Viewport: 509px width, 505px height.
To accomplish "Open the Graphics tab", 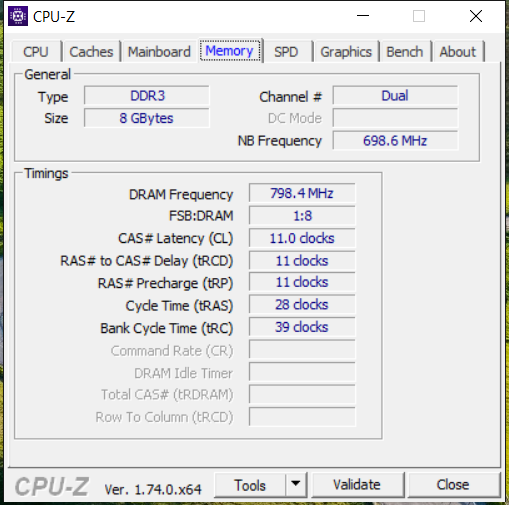I will (346, 52).
